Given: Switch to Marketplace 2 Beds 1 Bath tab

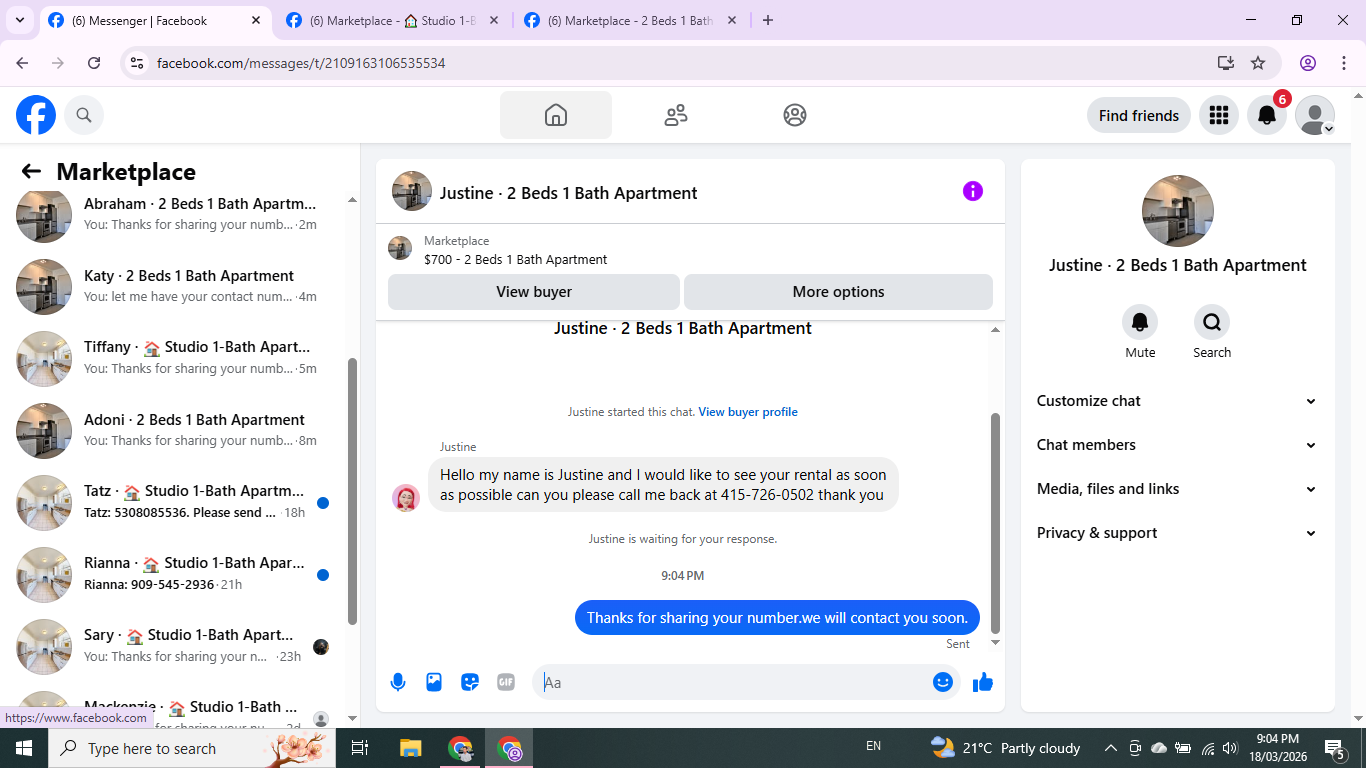Looking at the screenshot, I should coord(630,20).
